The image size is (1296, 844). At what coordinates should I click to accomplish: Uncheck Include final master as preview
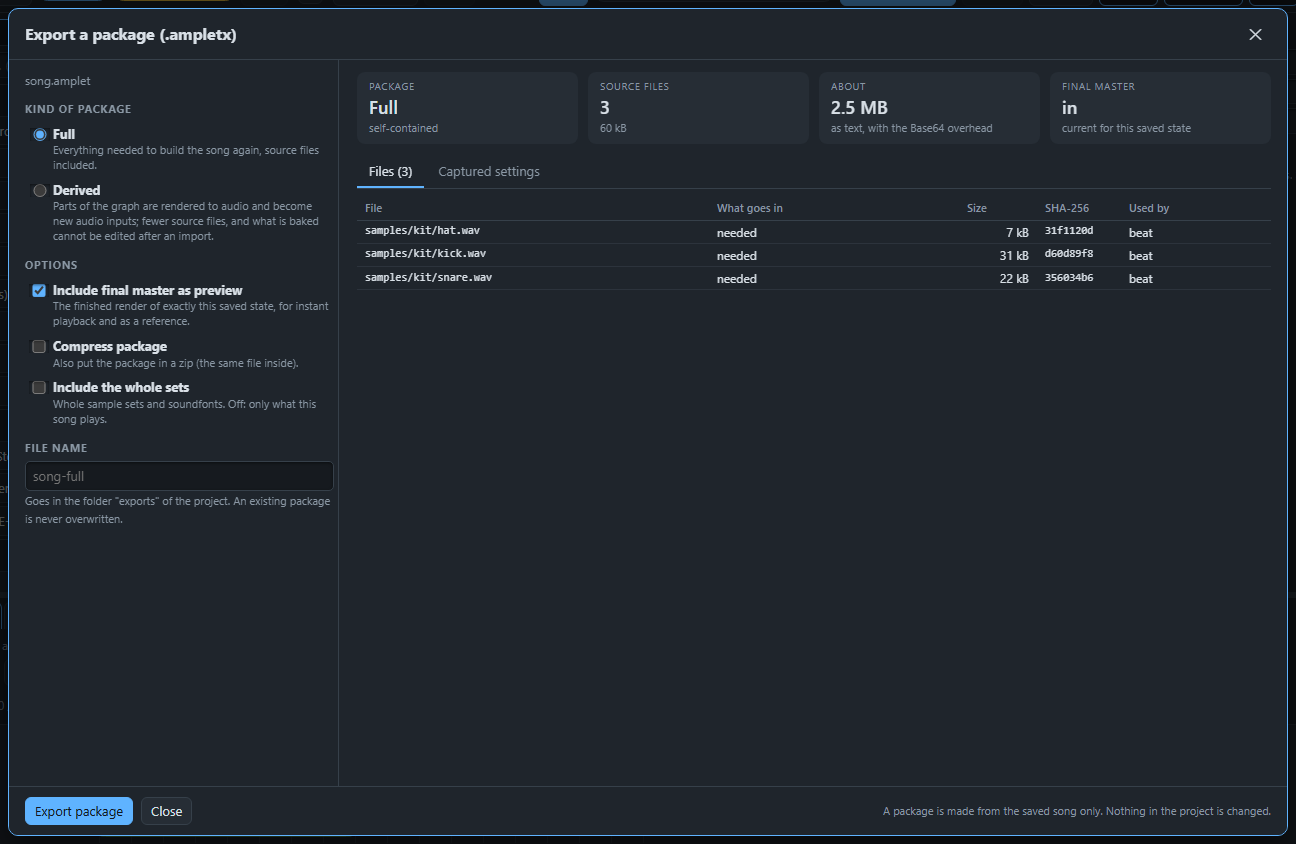(x=39, y=290)
